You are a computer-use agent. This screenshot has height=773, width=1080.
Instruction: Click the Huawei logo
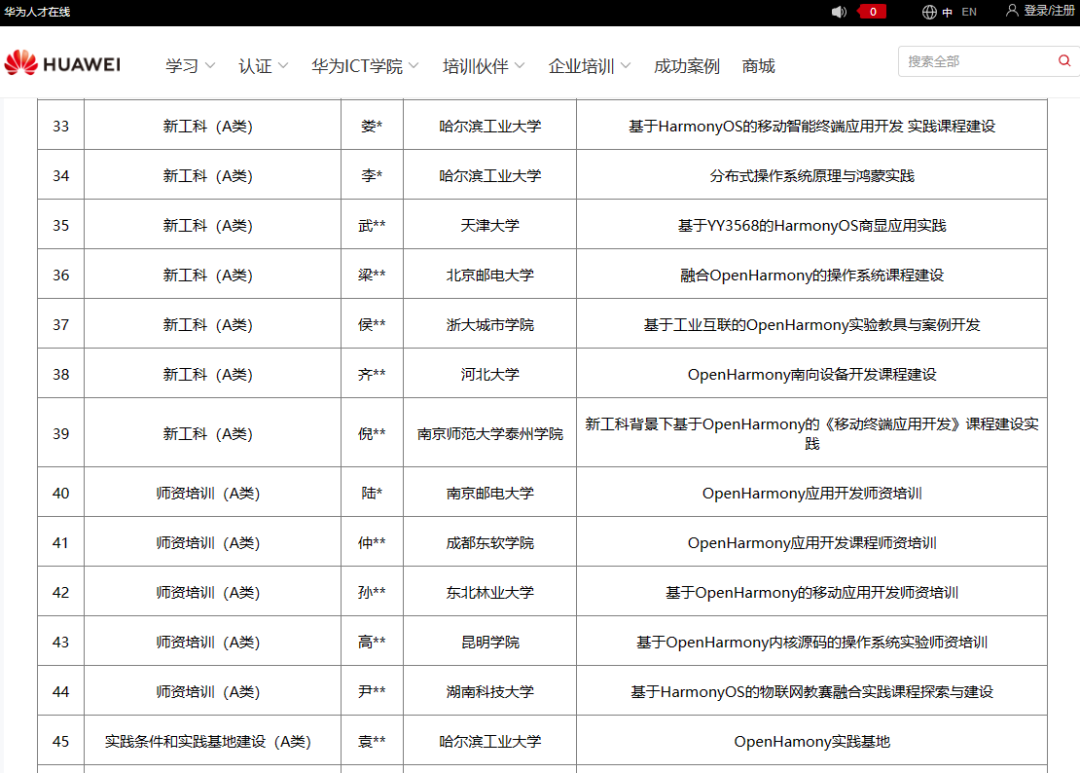(63, 64)
